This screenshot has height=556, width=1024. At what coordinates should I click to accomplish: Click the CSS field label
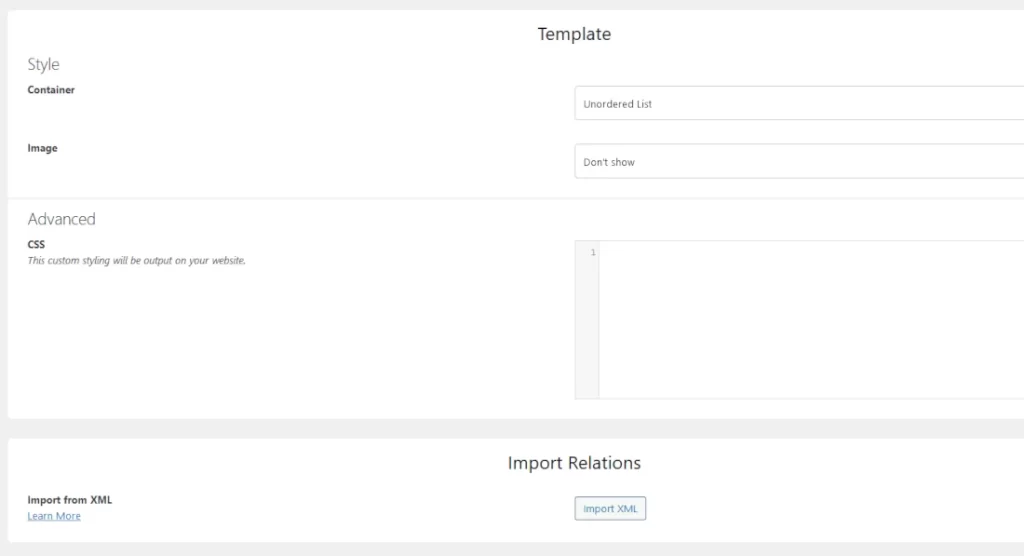(36, 244)
